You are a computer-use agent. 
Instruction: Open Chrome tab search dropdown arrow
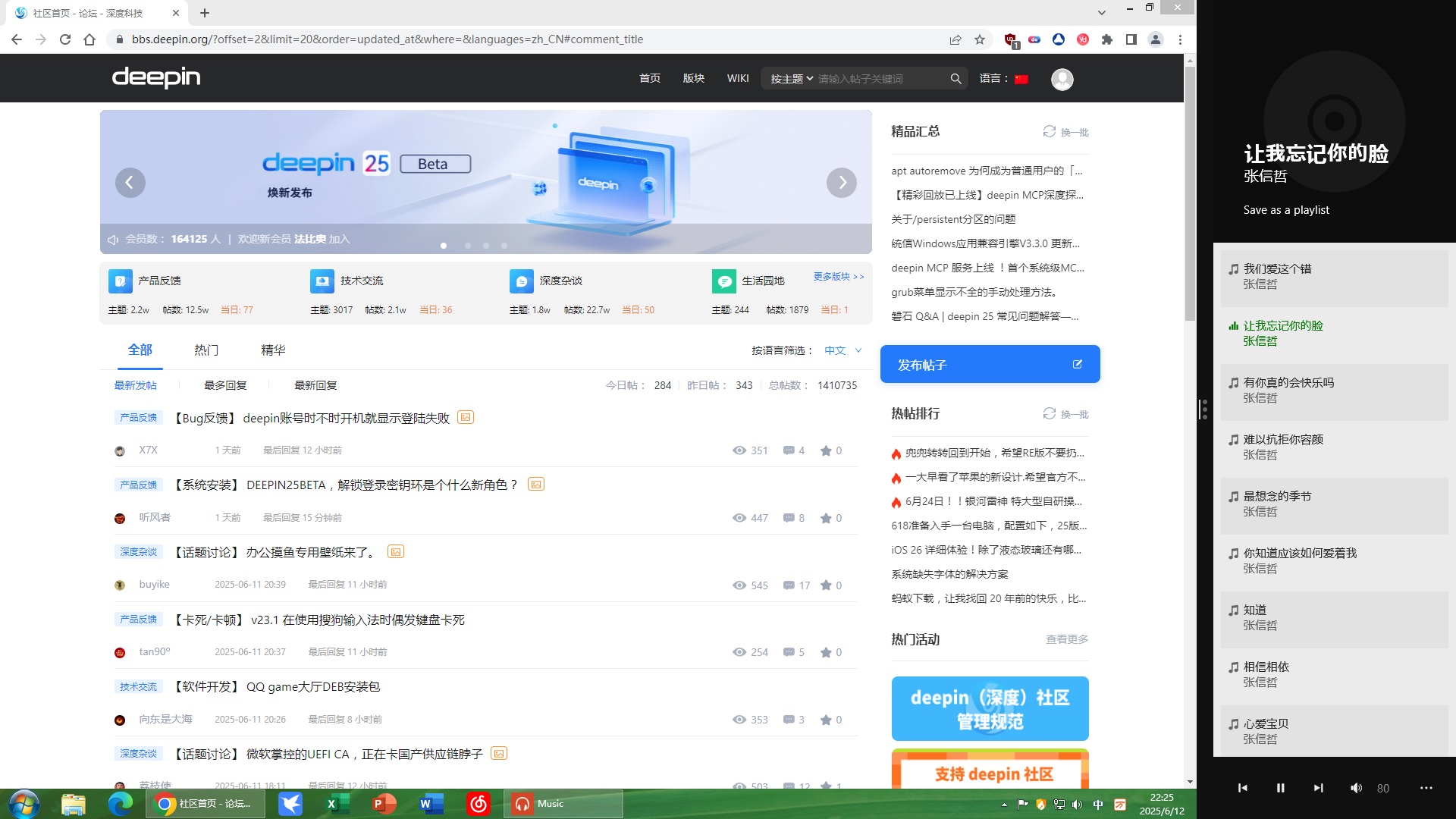(x=1101, y=13)
